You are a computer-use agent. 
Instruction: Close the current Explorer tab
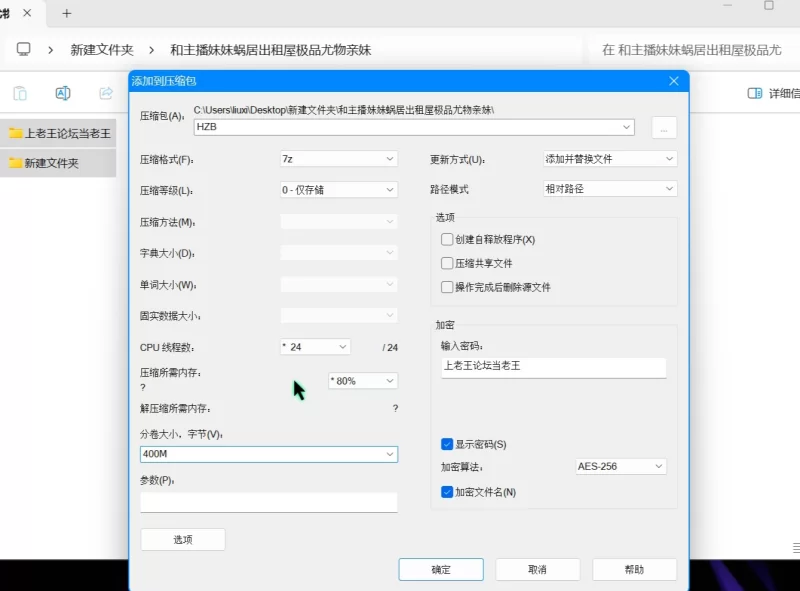pyautogui.click(x=28, y=13)
